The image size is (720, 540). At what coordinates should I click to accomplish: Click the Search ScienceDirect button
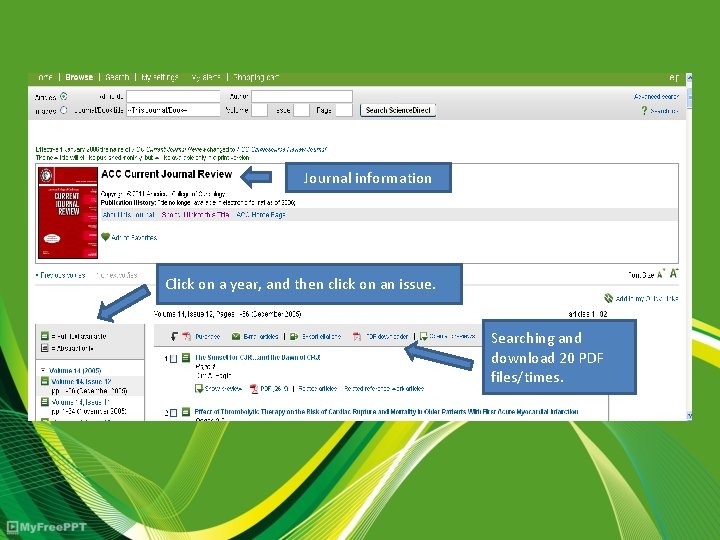point(398,110)
